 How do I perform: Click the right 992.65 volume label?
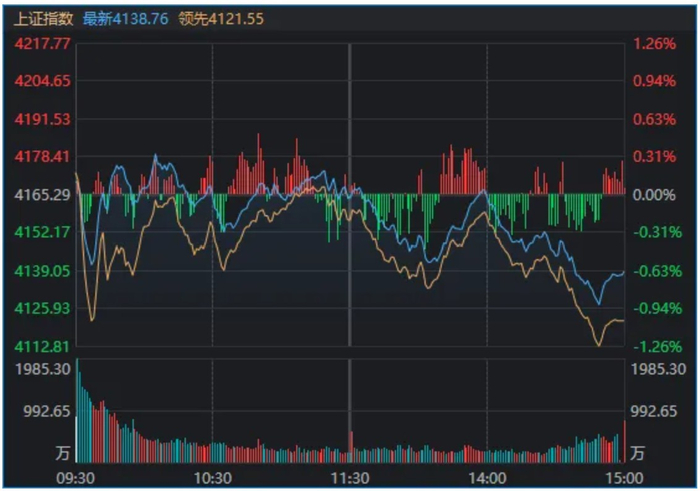(654, 411)
